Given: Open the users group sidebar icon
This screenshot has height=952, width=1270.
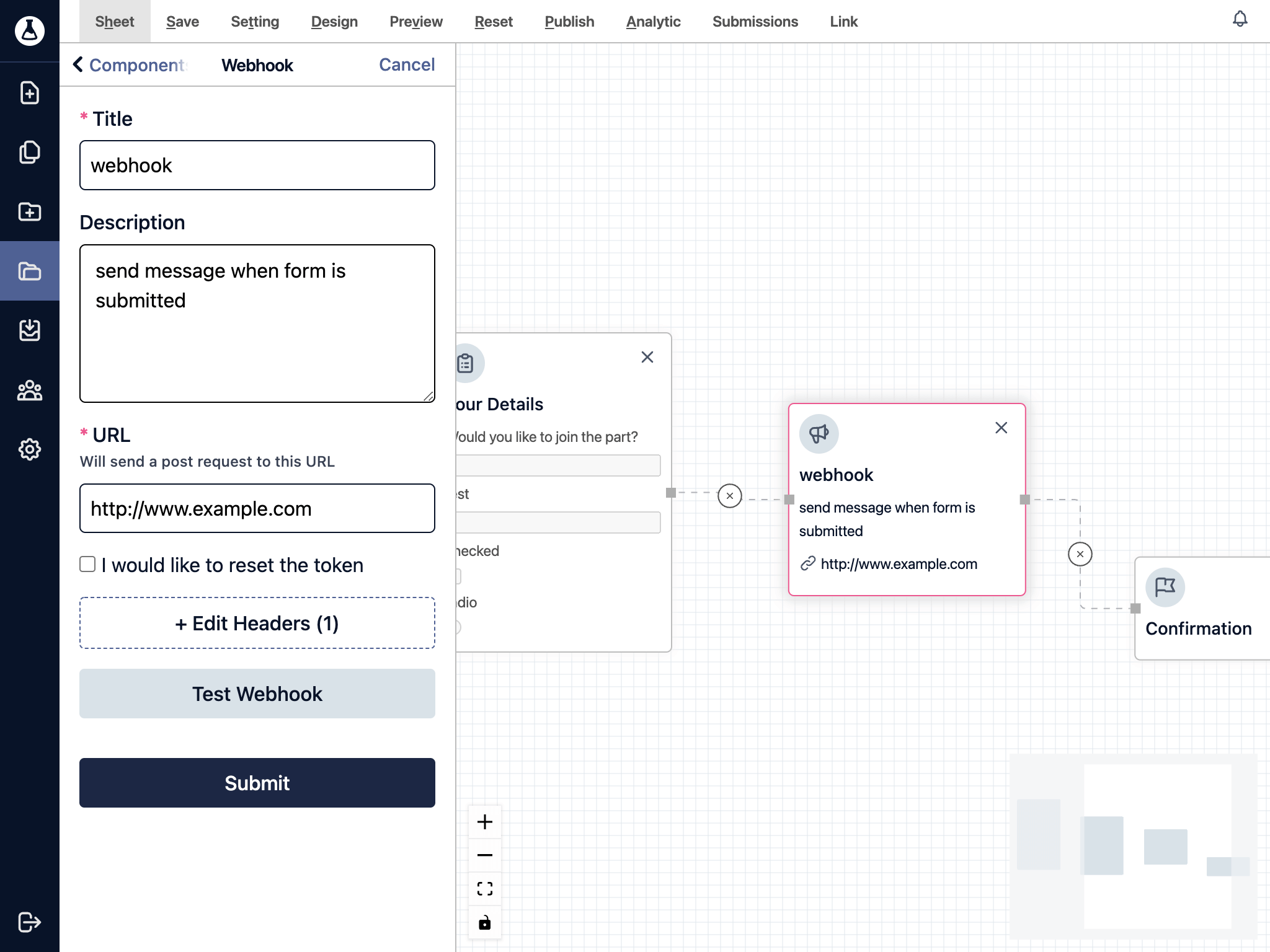Looking at the screenshot, I should click(x=30, y=390).
